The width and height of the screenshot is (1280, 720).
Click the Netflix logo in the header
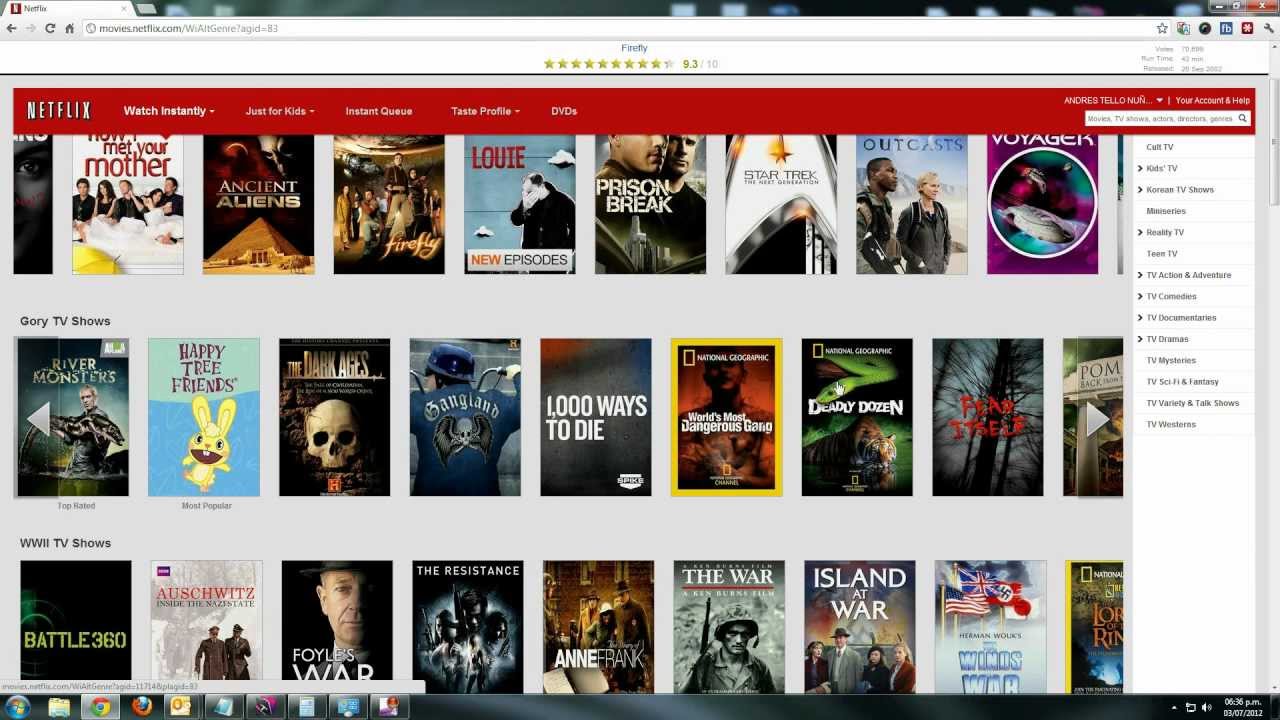59,111
